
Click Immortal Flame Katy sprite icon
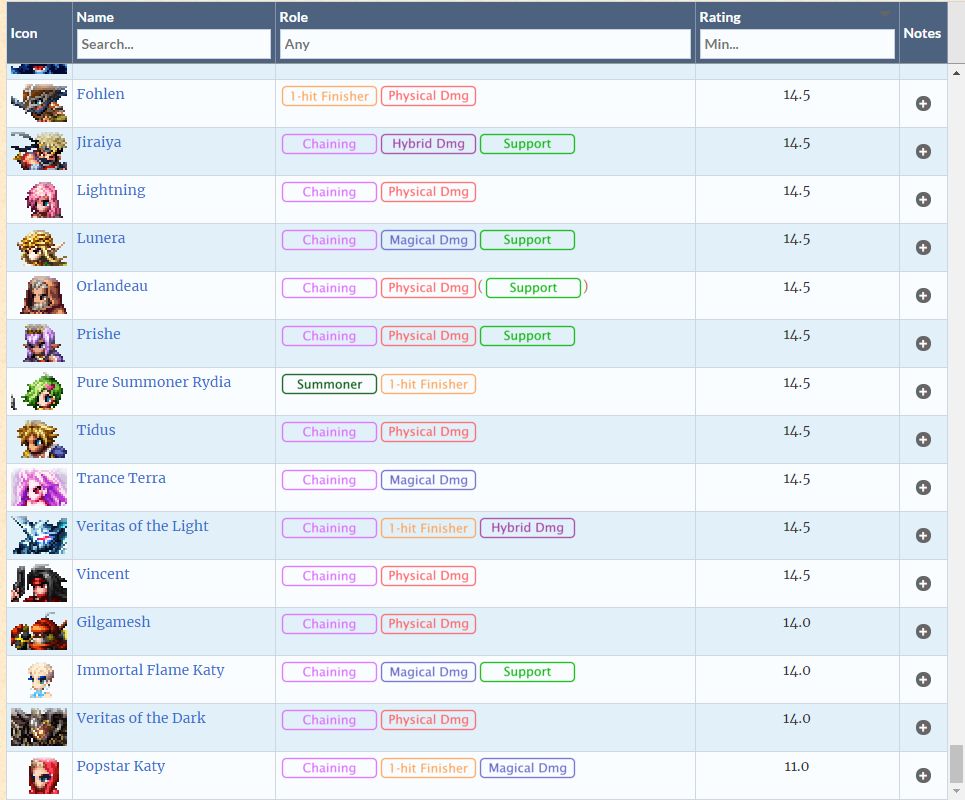click(x=42, y=679)
